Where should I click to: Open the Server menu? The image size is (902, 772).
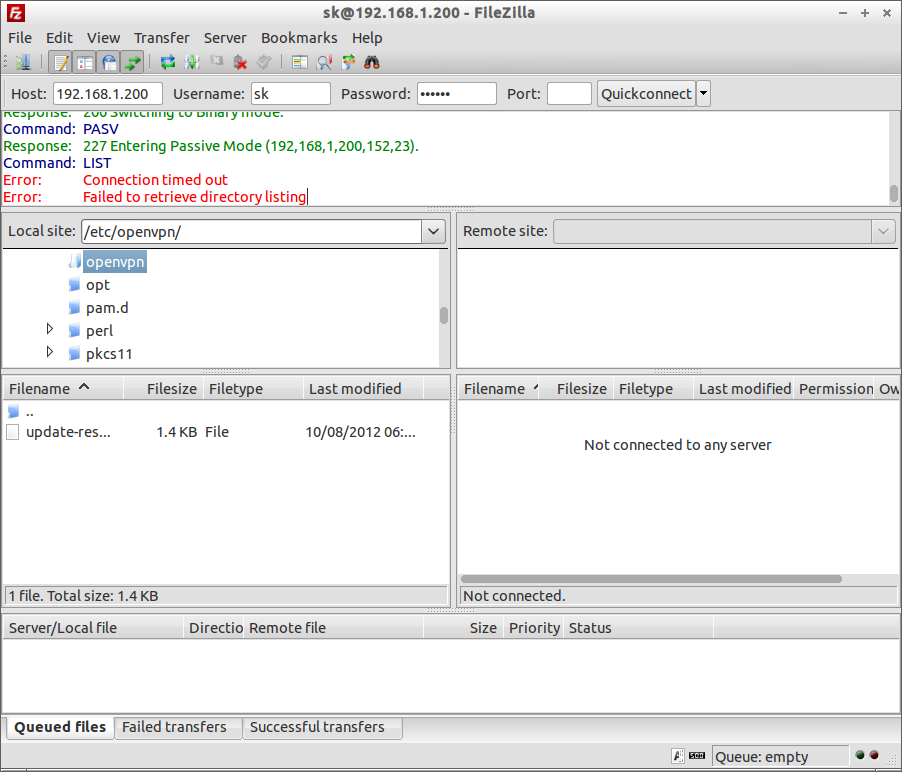[x=225, y=38]
